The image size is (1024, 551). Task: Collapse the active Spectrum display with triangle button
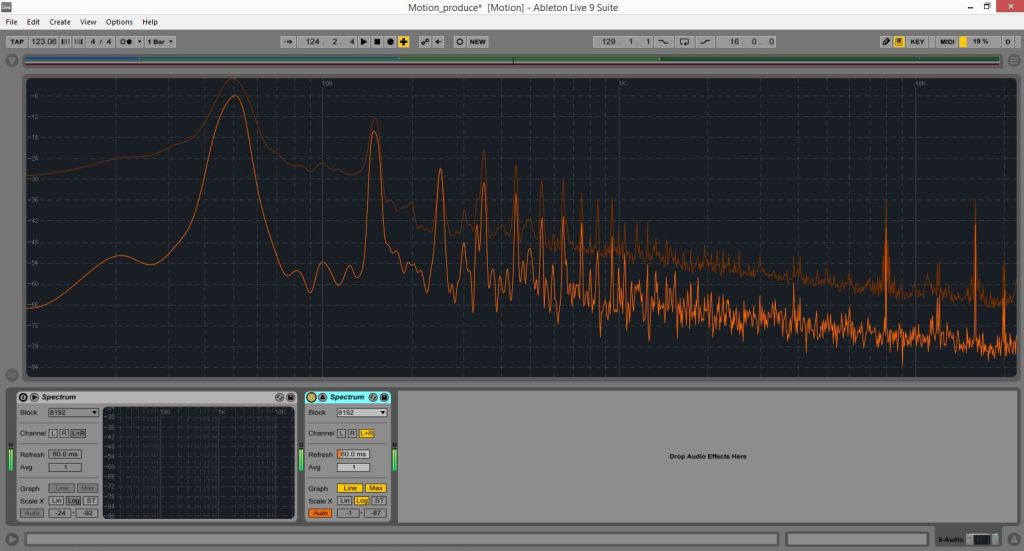point(322,397)
